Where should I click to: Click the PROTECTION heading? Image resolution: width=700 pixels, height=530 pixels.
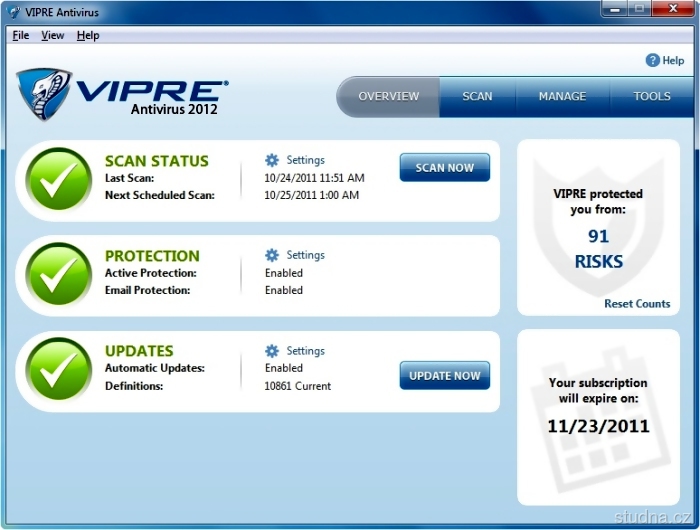(152, 256)
